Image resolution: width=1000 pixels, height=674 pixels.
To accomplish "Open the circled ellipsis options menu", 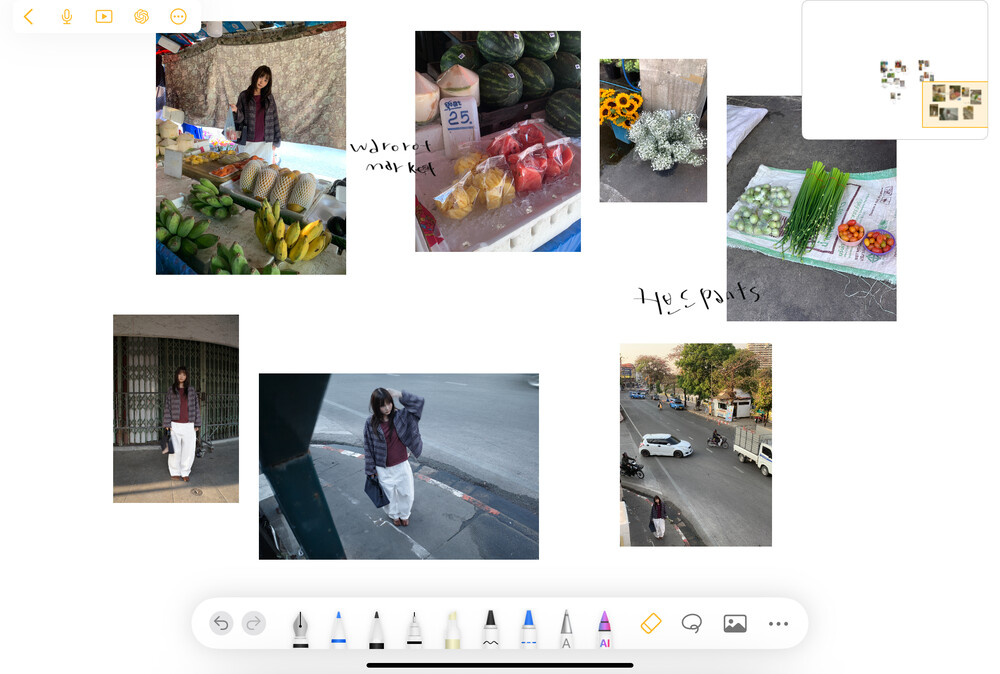I will tap(178, 17).
